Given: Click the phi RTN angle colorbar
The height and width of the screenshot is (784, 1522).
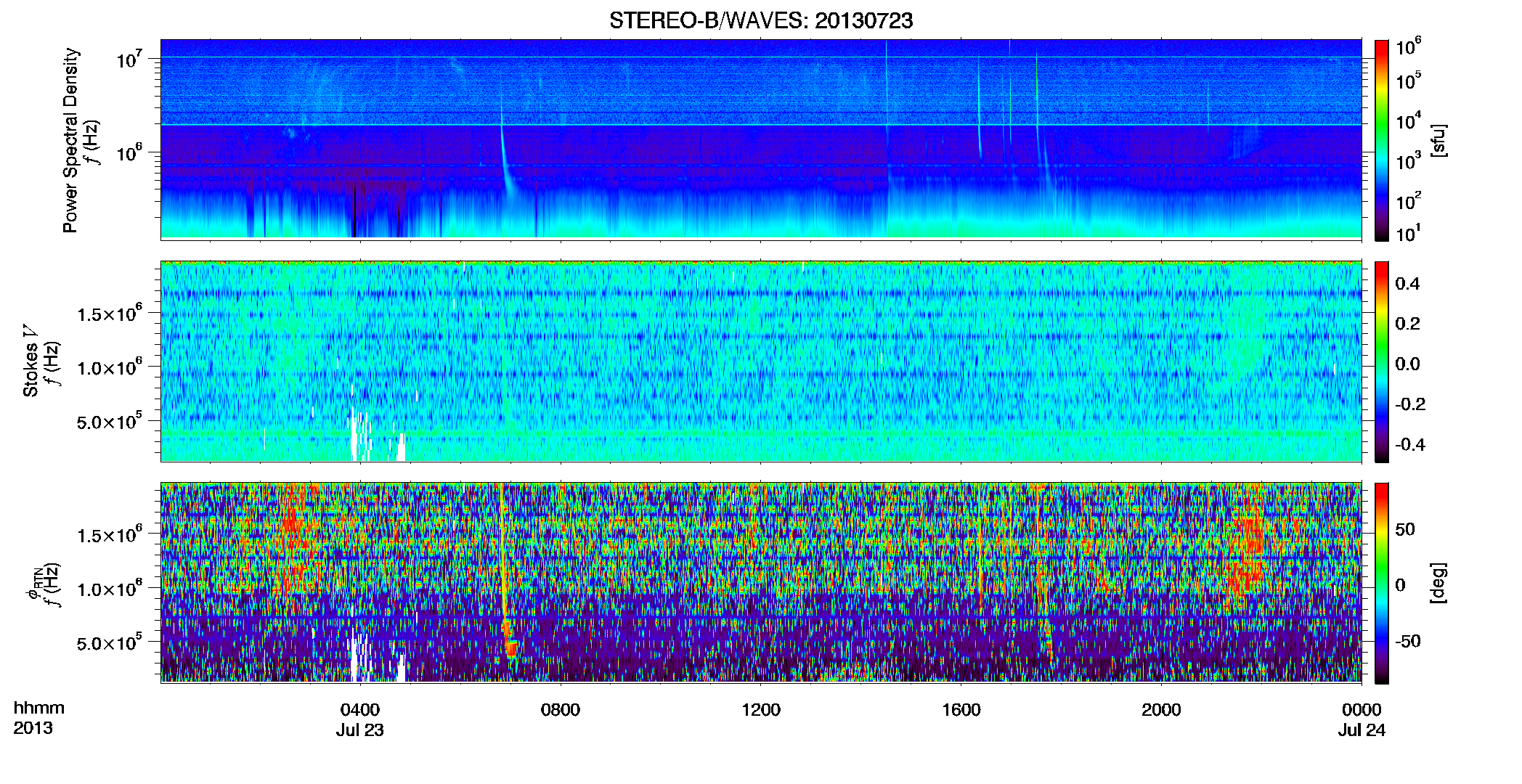Looking at the screenshot, I should 1382,583.
